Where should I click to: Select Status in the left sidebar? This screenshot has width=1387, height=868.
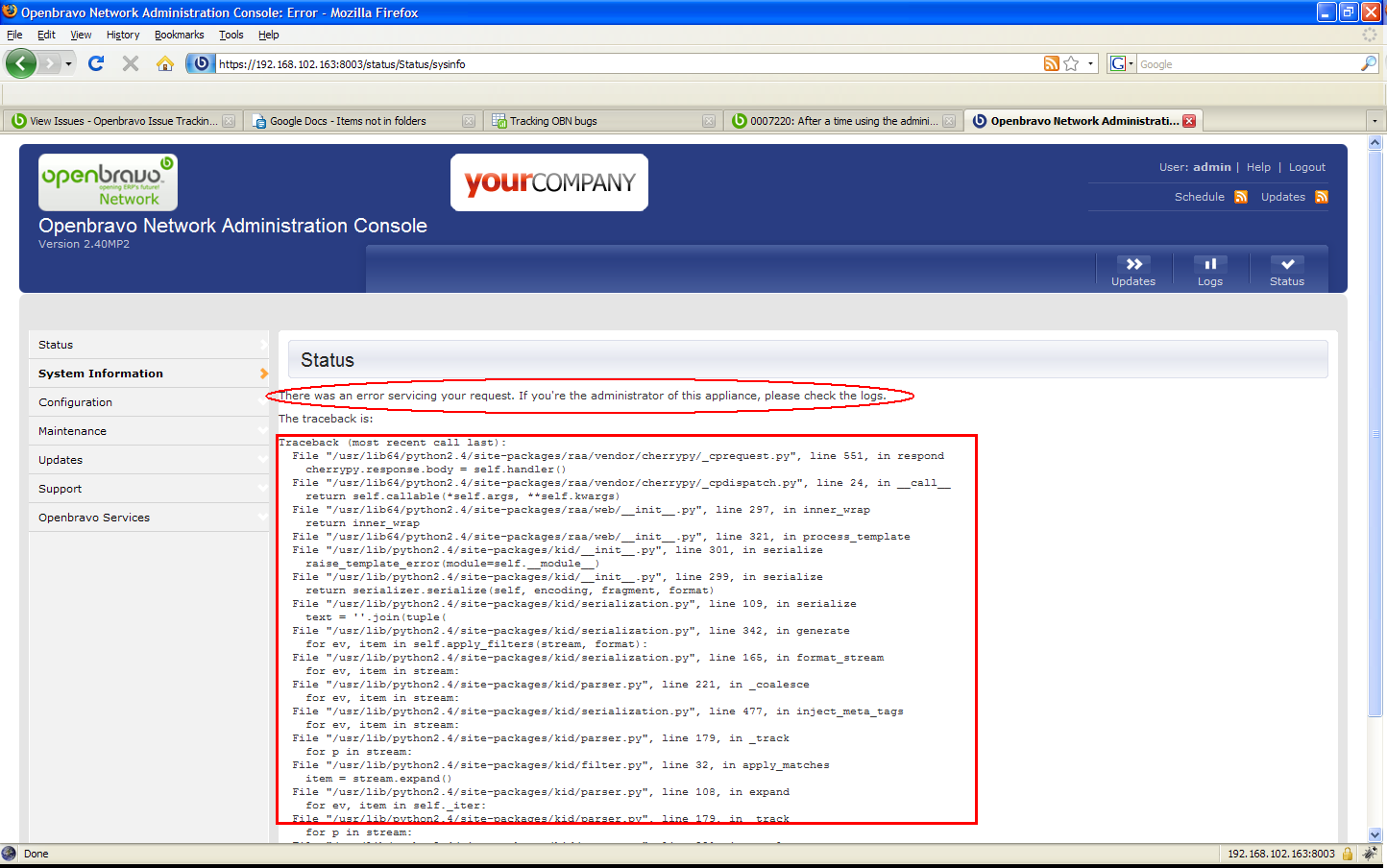[x=149, y=345]
